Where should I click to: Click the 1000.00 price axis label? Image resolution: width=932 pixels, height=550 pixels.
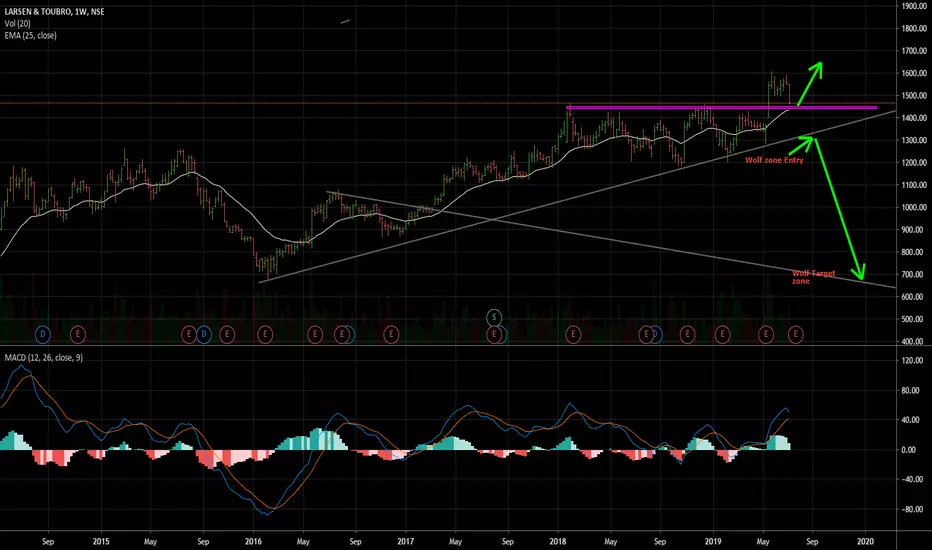point(914,207)
